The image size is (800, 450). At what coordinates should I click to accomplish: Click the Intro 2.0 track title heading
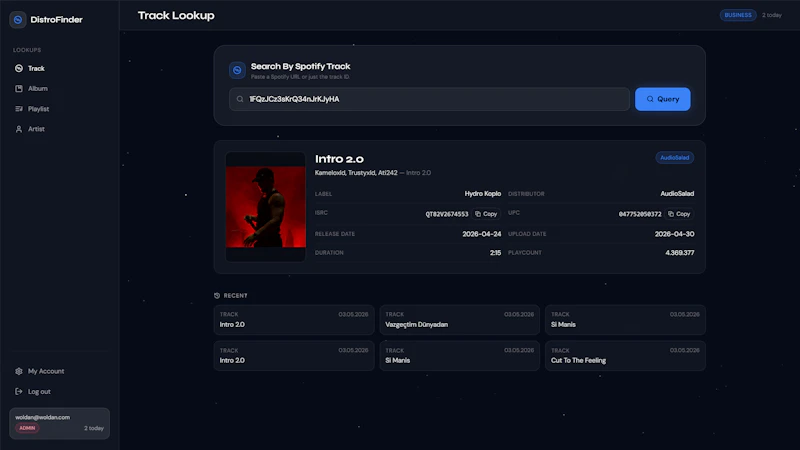[339, 159]
